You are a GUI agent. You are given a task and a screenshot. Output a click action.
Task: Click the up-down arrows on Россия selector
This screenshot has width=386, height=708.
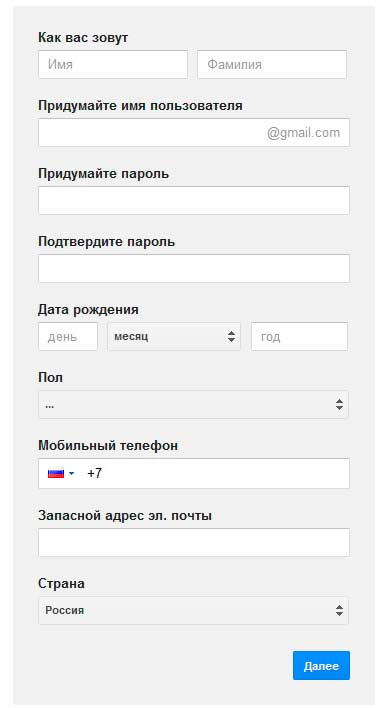339,610
